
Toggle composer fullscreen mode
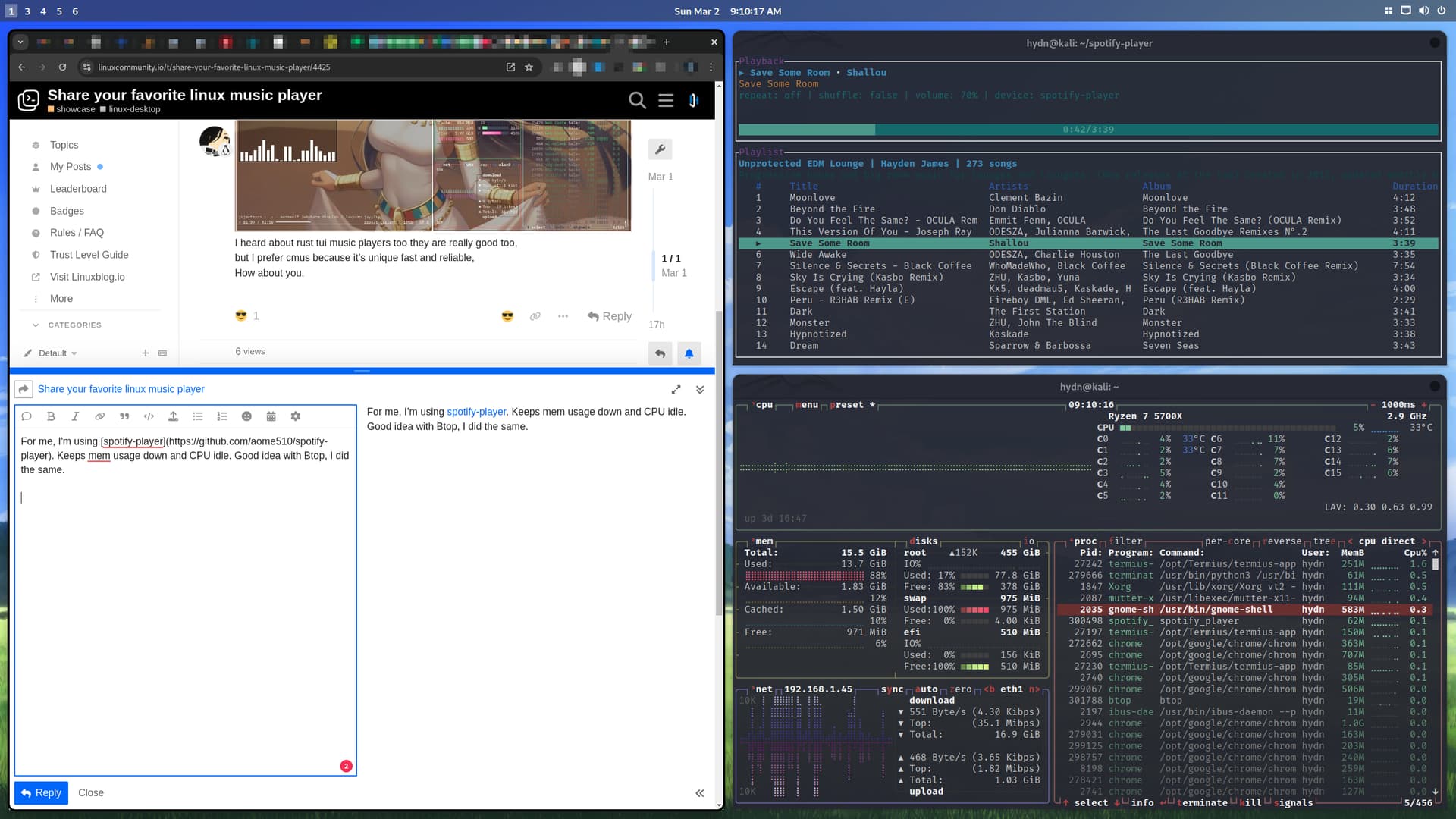pyautogui.click(x=676, y=390)
